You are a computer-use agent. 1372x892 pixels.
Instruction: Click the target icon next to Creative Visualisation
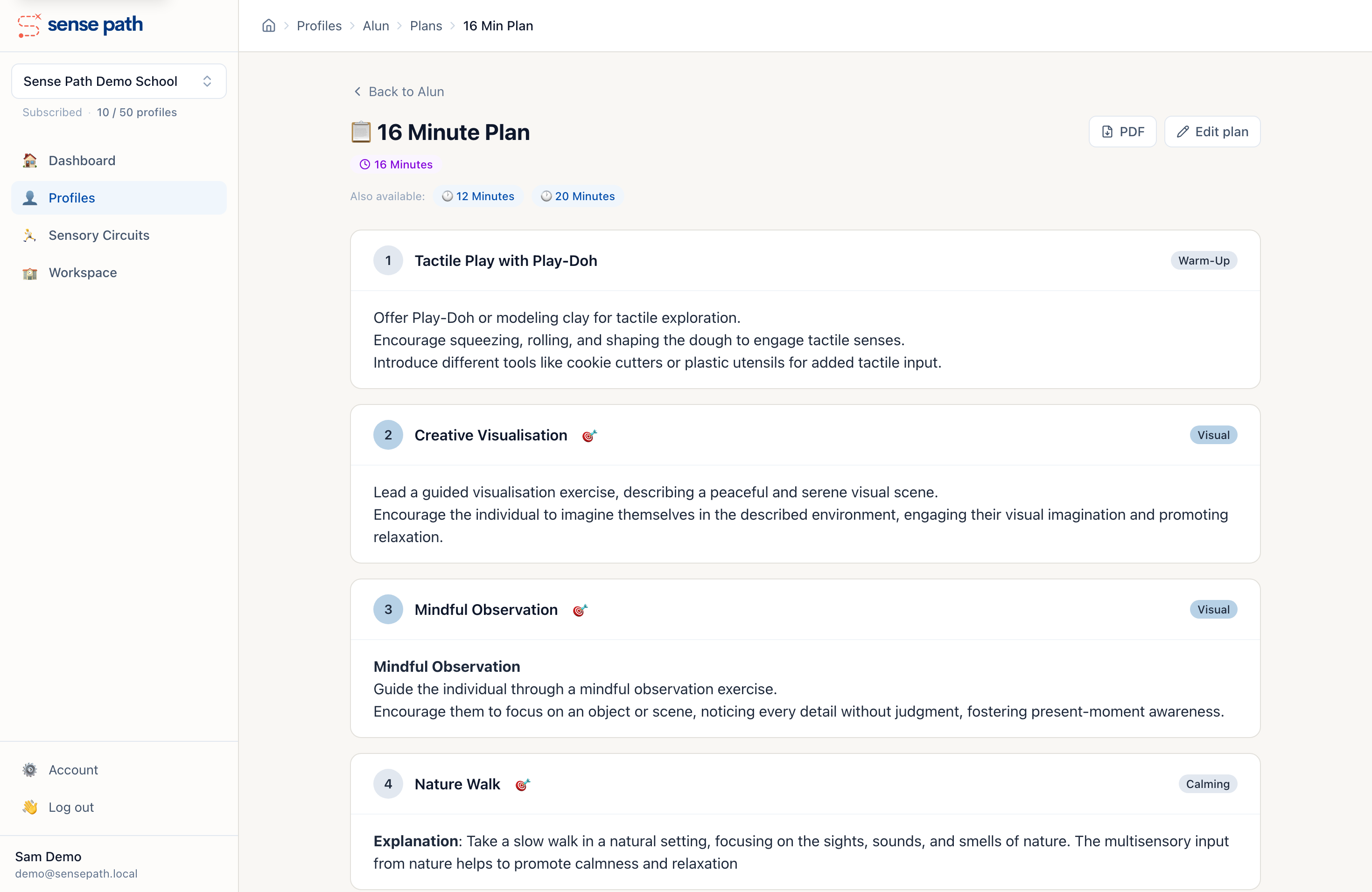589,436
